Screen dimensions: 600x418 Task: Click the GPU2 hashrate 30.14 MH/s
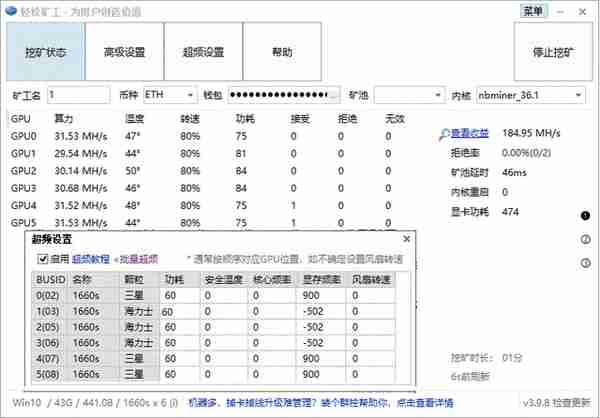[81, 171]
